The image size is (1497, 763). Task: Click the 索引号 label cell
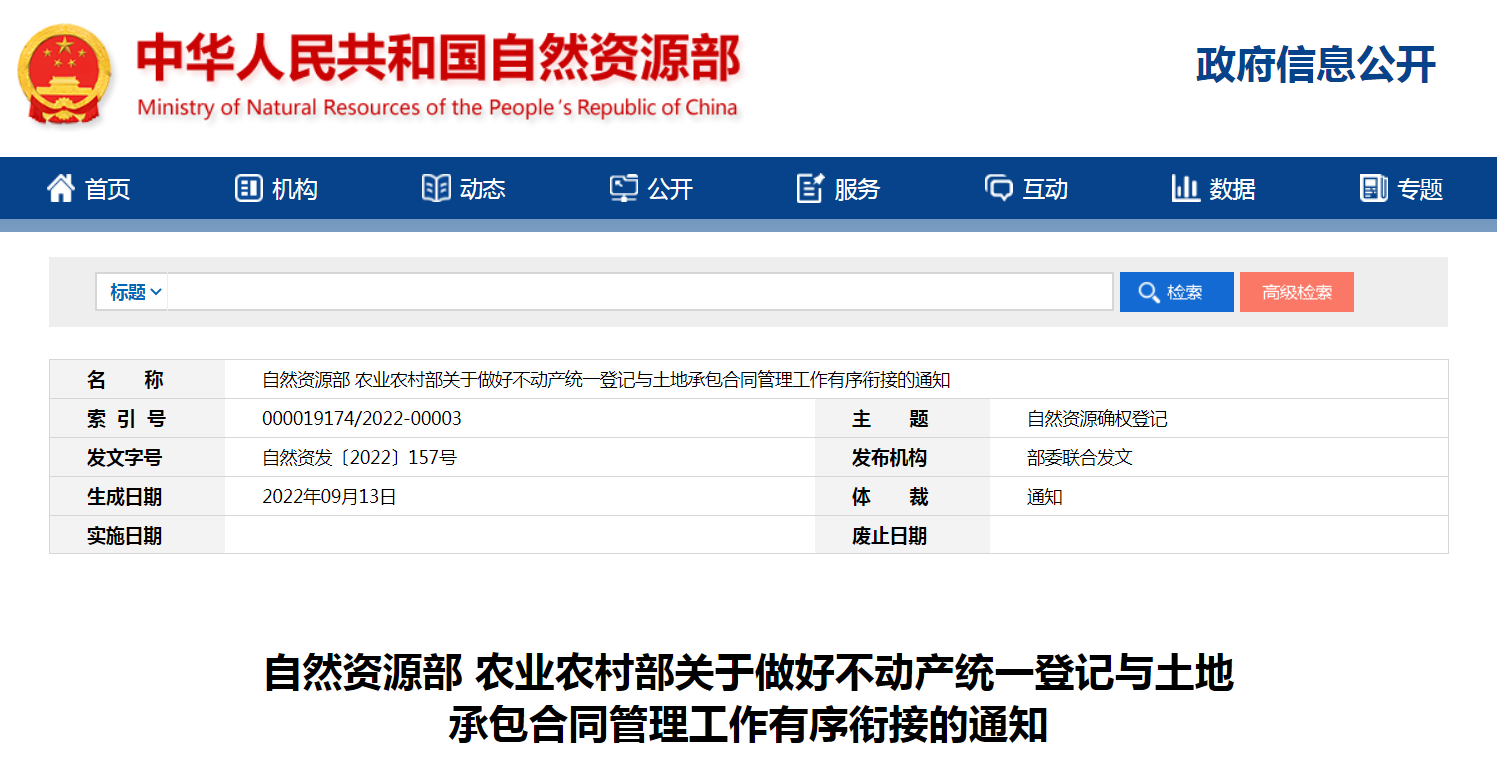[x=137, y=419]
